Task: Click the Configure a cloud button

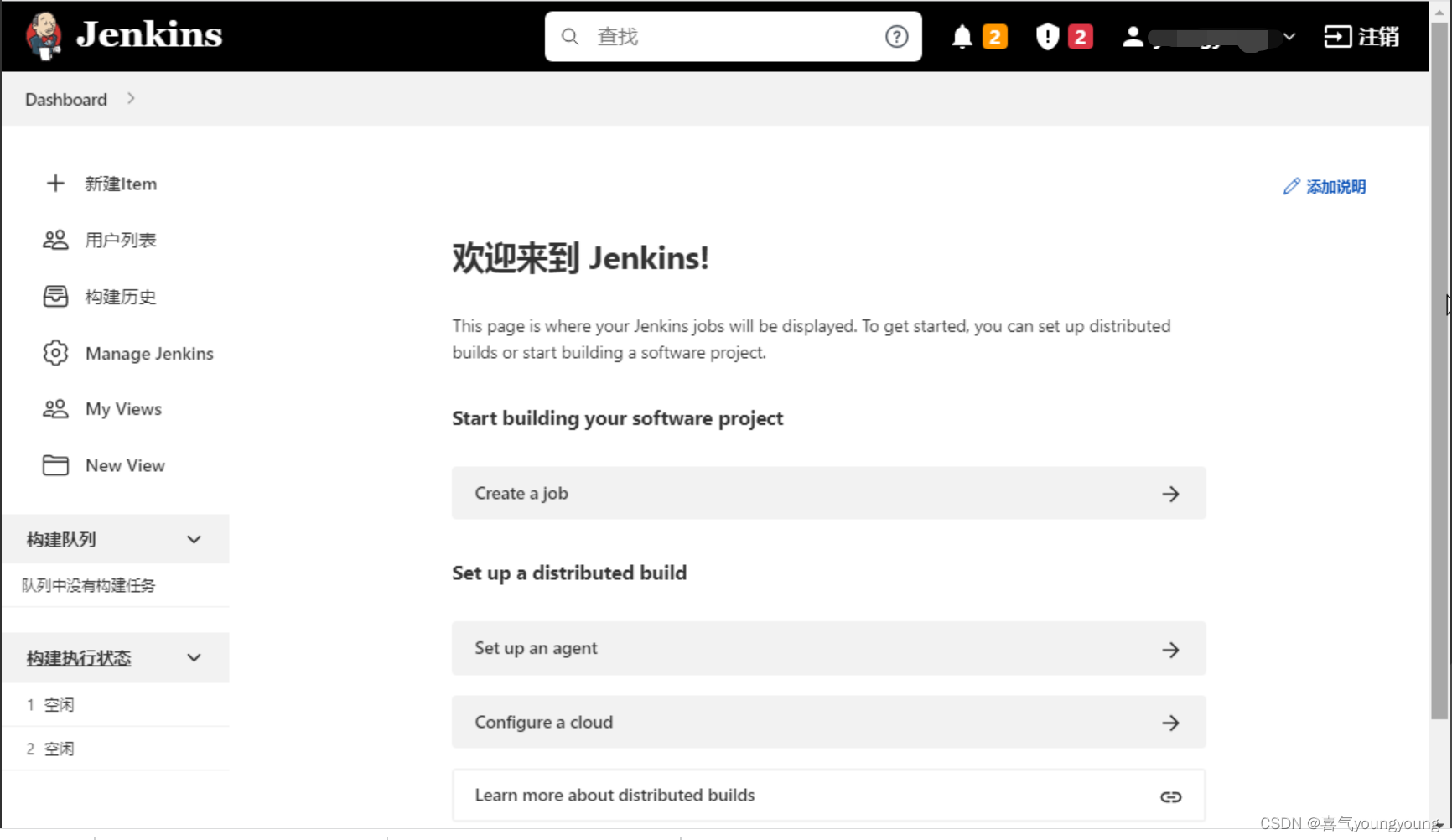Action: point(829,722)
